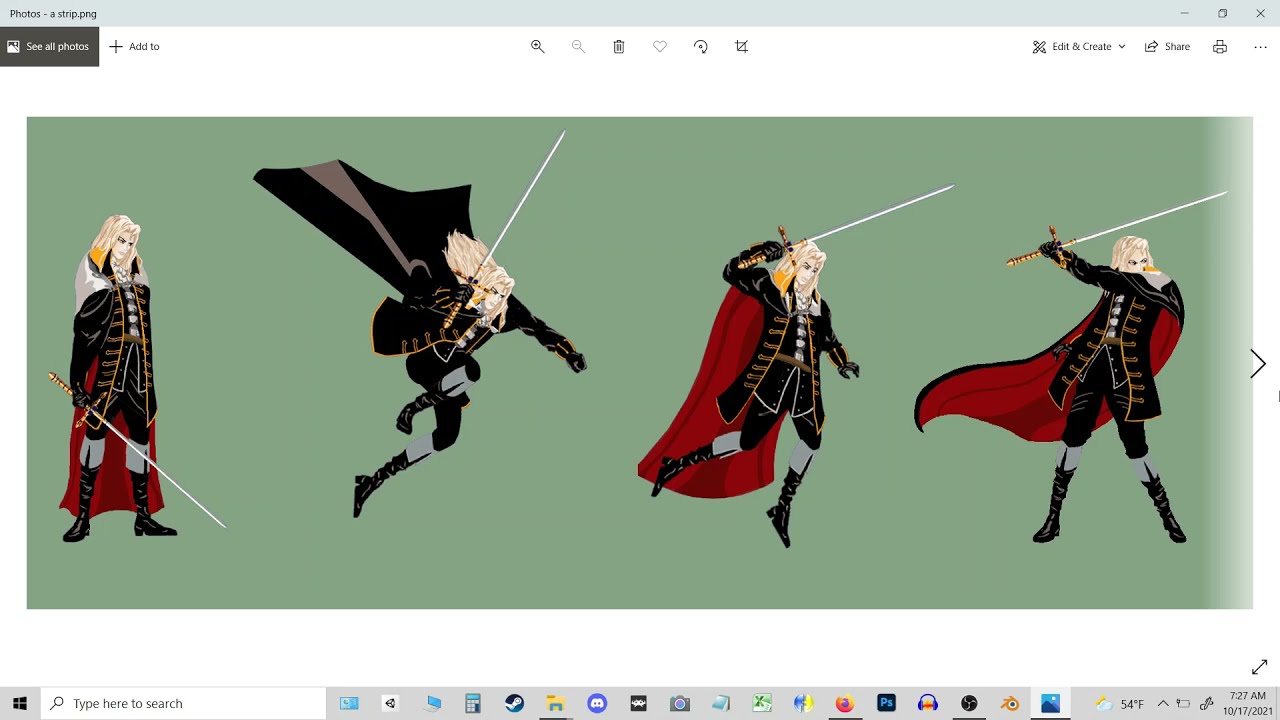
Task: Restore down the Photos window
Action: 1222,13
